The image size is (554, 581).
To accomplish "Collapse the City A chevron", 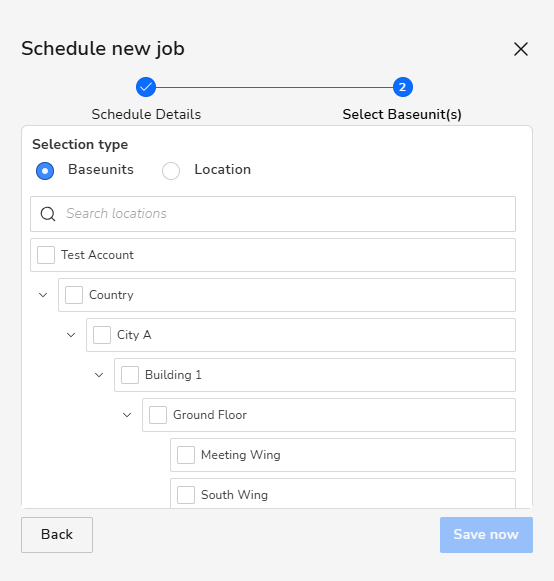I will click(71, 335).
